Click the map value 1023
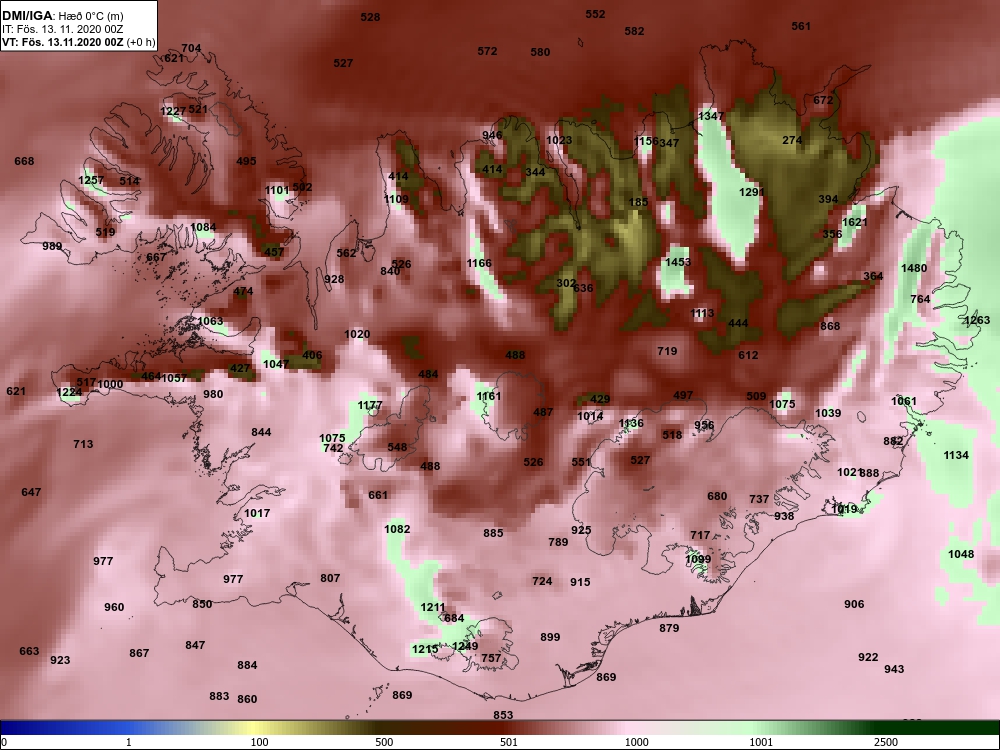The image size is (1000, 750). click(x=559, y=140)
